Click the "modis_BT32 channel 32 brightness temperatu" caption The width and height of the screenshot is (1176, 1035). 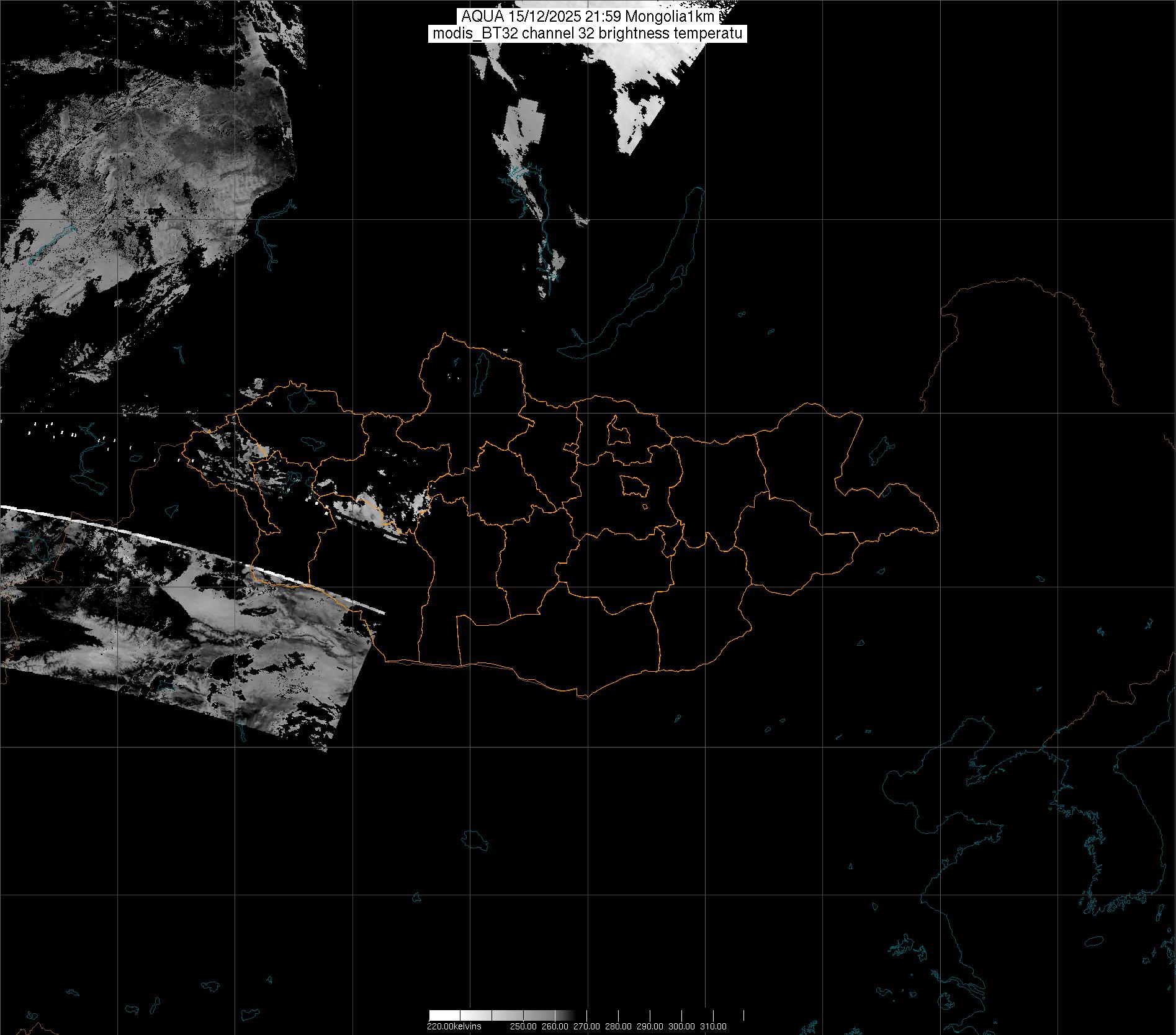click(x=587, y=34)
